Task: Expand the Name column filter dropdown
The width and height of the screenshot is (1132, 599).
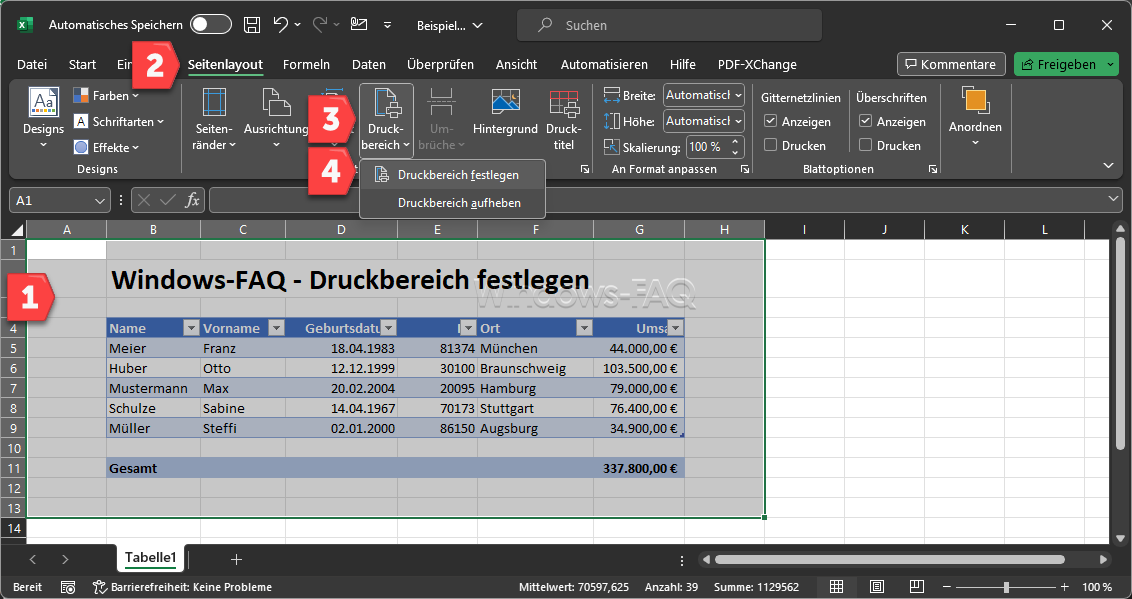Action: (x=191, y=328)
